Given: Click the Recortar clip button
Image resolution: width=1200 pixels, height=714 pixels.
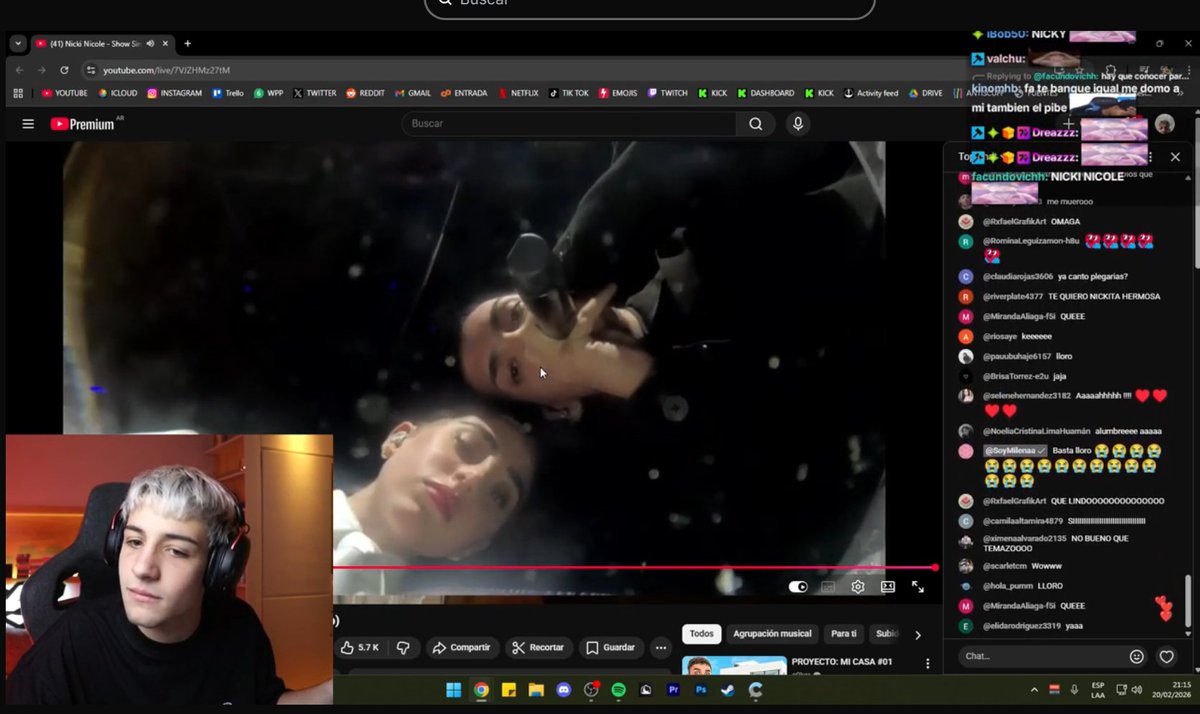Looking at the screenshot, I should tap(538, 648).
